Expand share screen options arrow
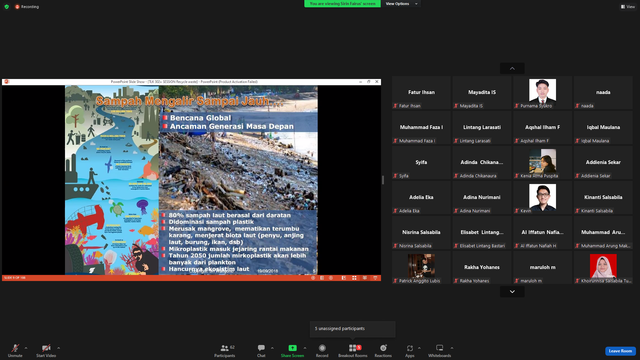 (305, 348)
